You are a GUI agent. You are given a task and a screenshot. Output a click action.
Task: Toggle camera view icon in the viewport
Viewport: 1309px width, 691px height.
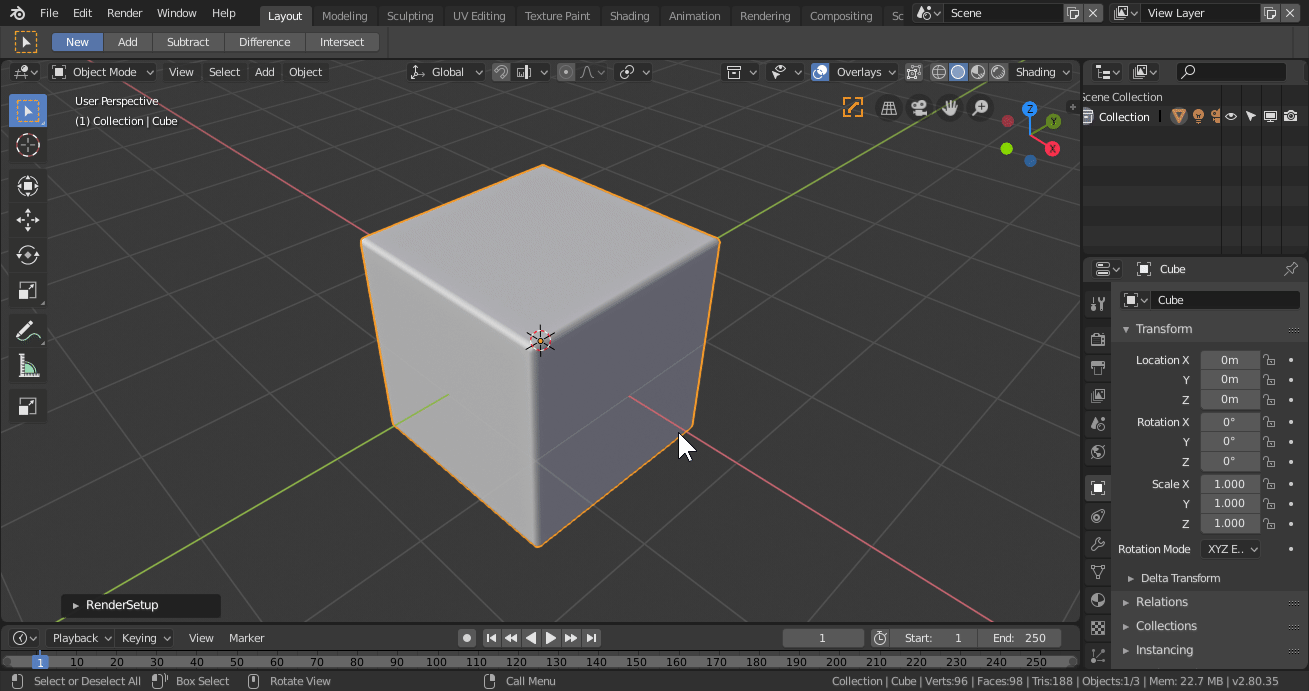click(918, 108)
